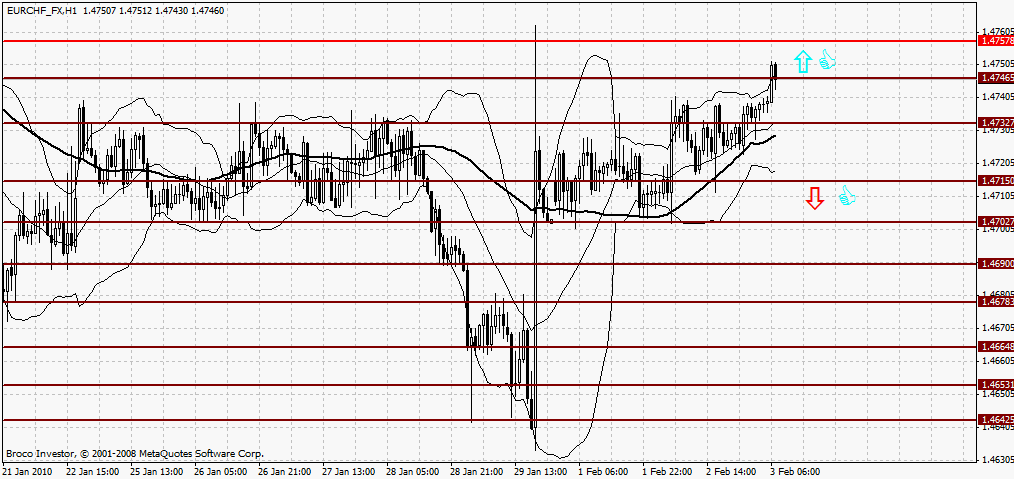Click the 1.47105 price scale tick
The height and width of the screenshot is (479, 1014).
tap(997, 195)
